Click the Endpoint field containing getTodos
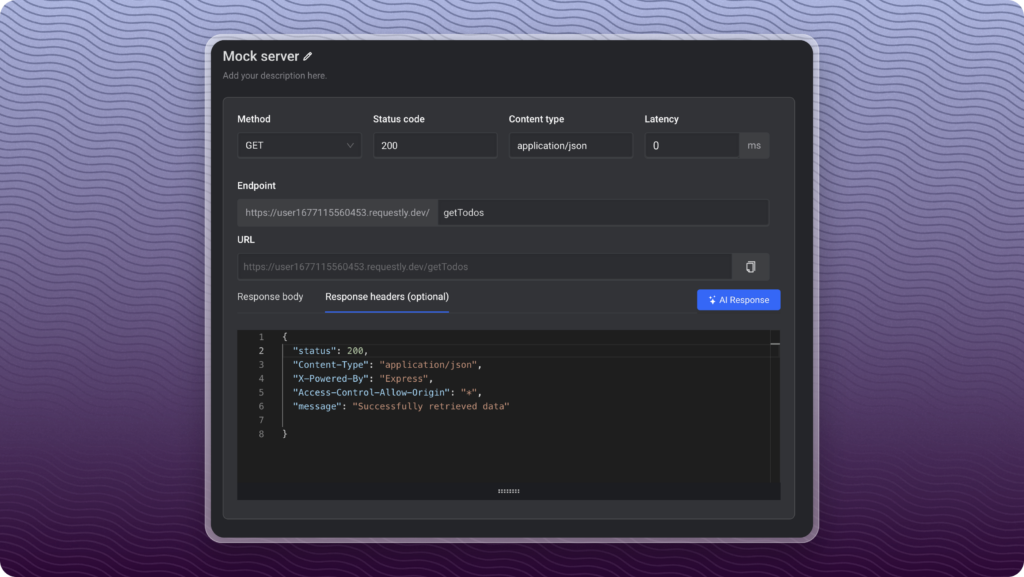 point(603,213)
